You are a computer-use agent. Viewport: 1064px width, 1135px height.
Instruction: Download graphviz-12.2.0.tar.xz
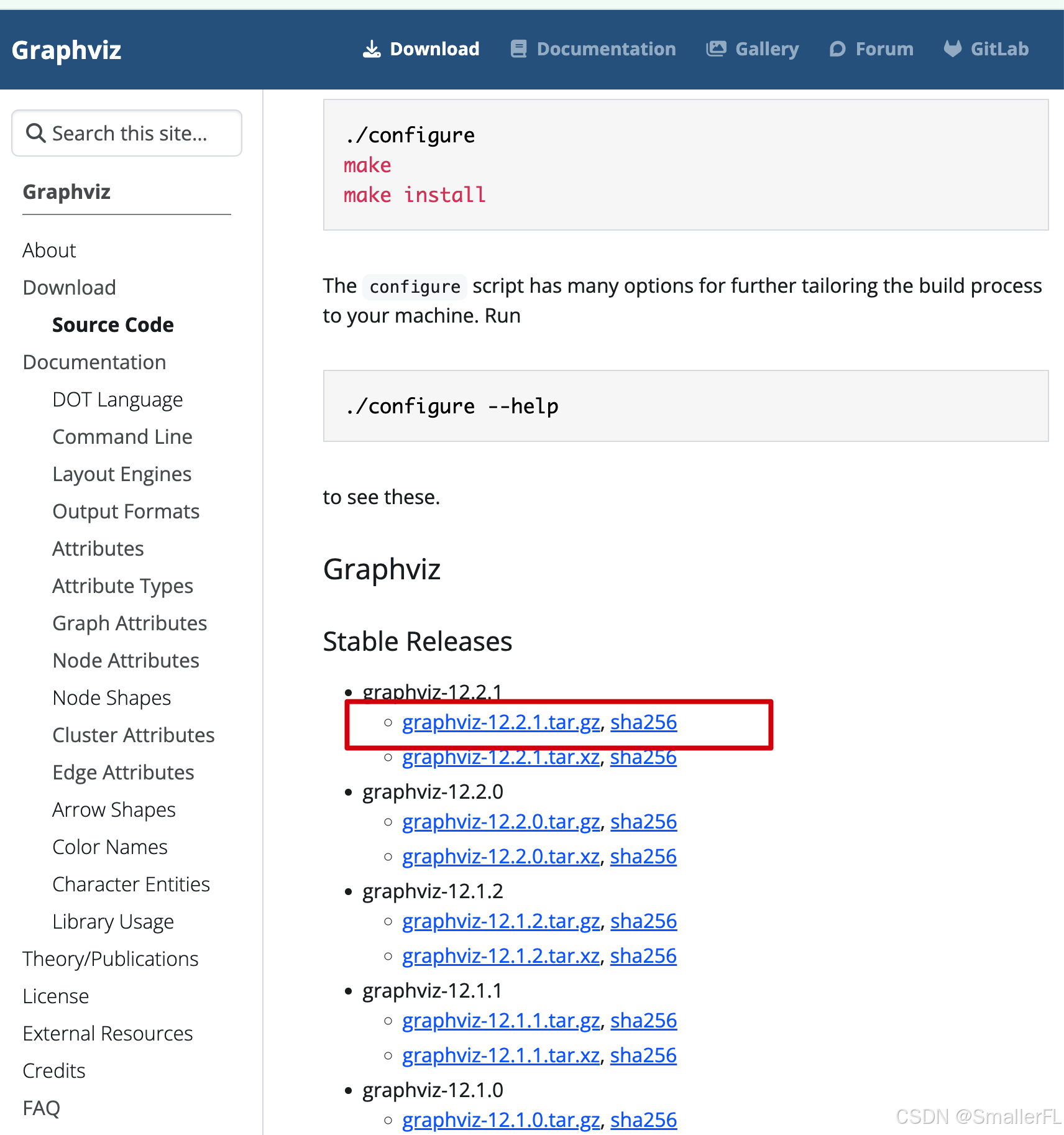pyautogui.click(x=501, y=857)
